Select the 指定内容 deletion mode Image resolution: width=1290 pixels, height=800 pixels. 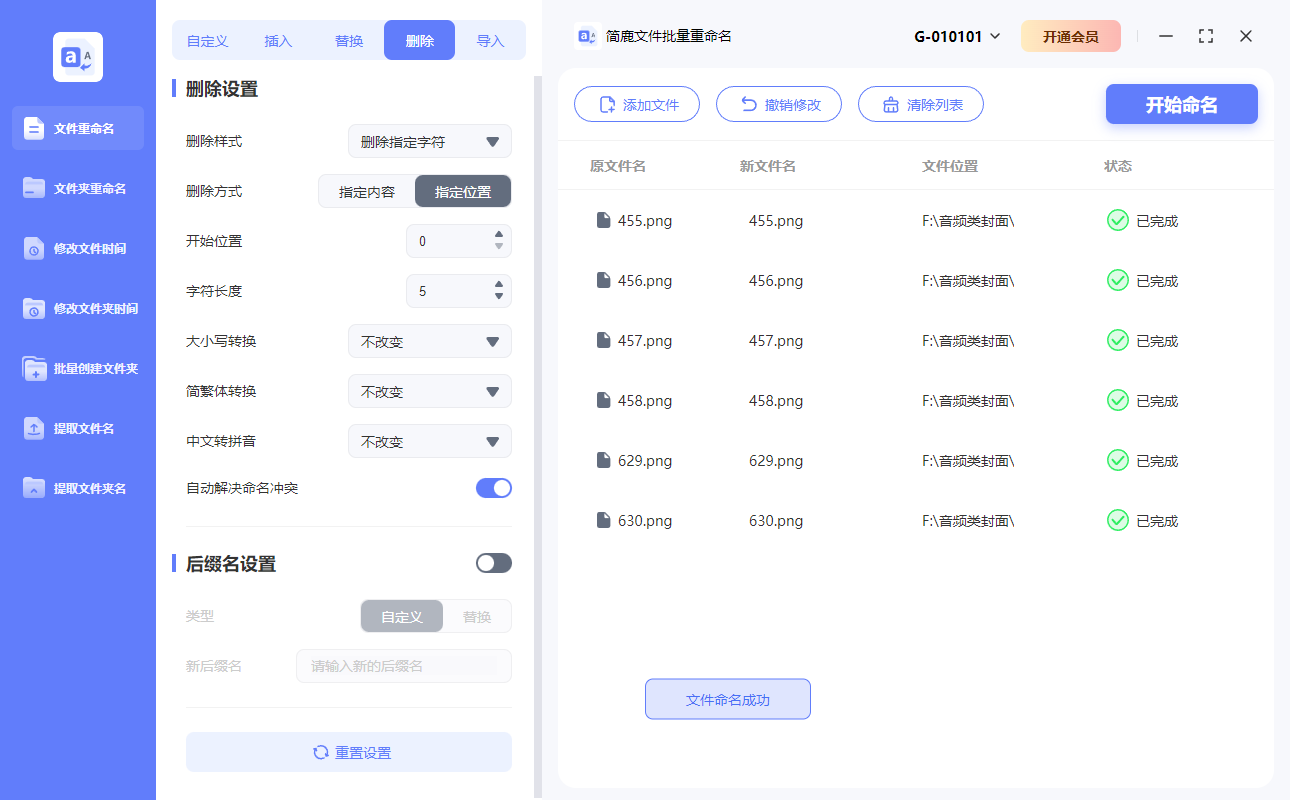coord(367,191)
